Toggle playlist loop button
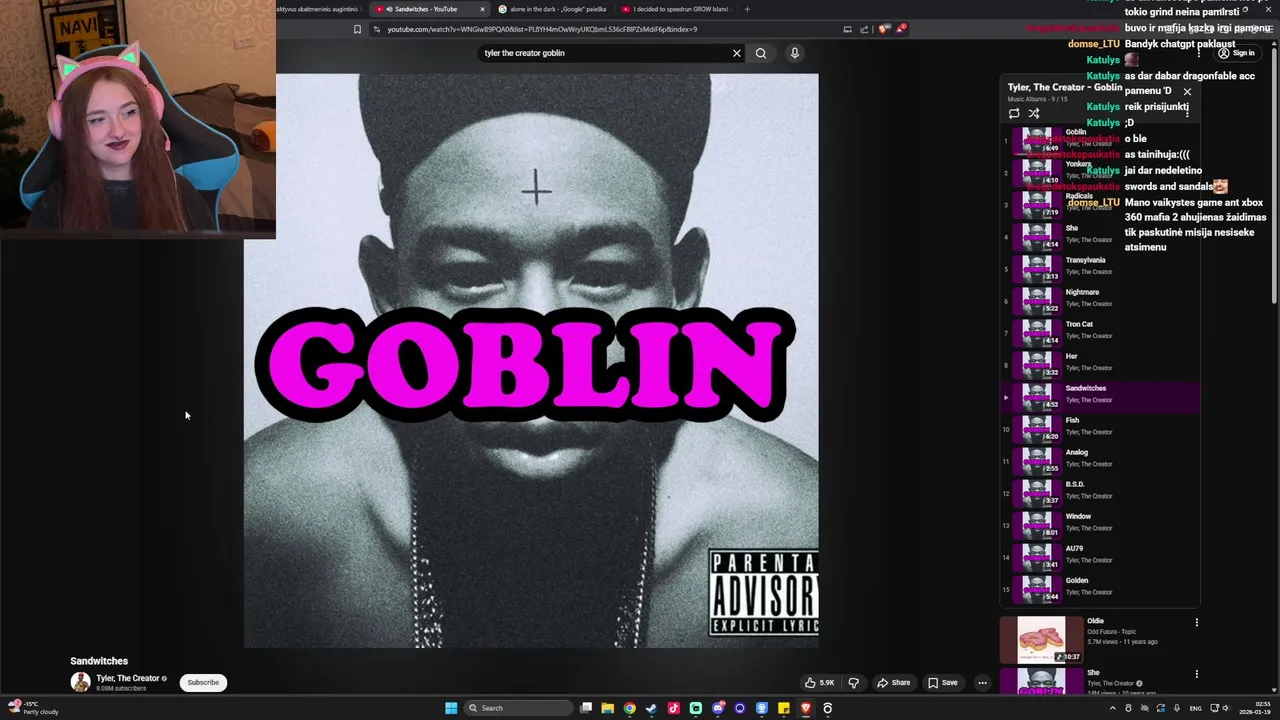 [1014, 113]
